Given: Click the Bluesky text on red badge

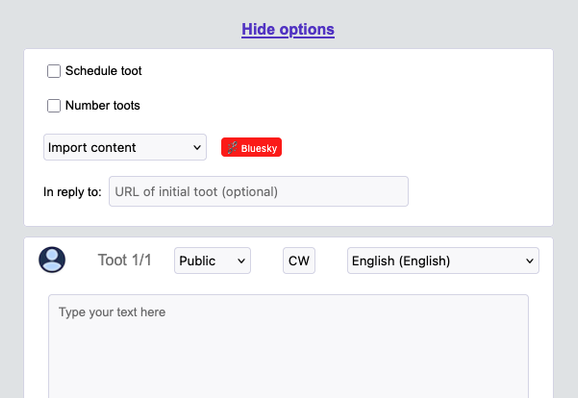Looking at the screenshot, I should [259, 149].
